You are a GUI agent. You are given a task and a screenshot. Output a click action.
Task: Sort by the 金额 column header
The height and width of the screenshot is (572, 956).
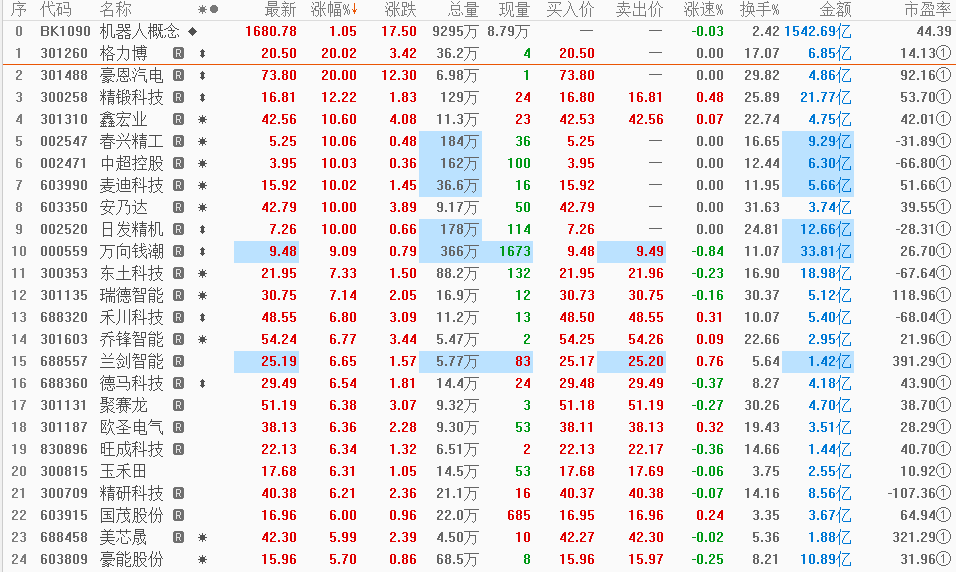tap(835, 9)
